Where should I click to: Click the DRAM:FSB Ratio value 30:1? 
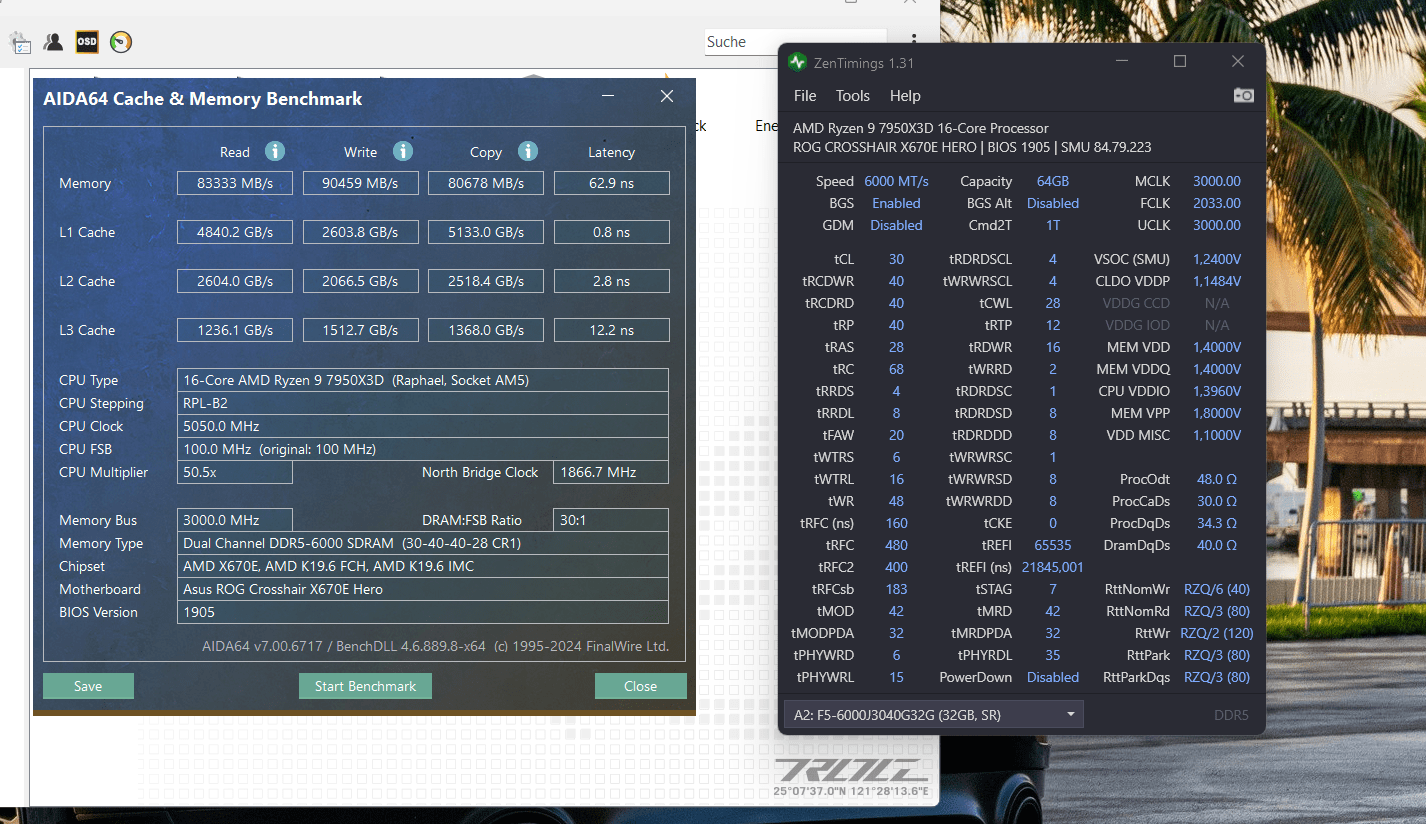611,520
